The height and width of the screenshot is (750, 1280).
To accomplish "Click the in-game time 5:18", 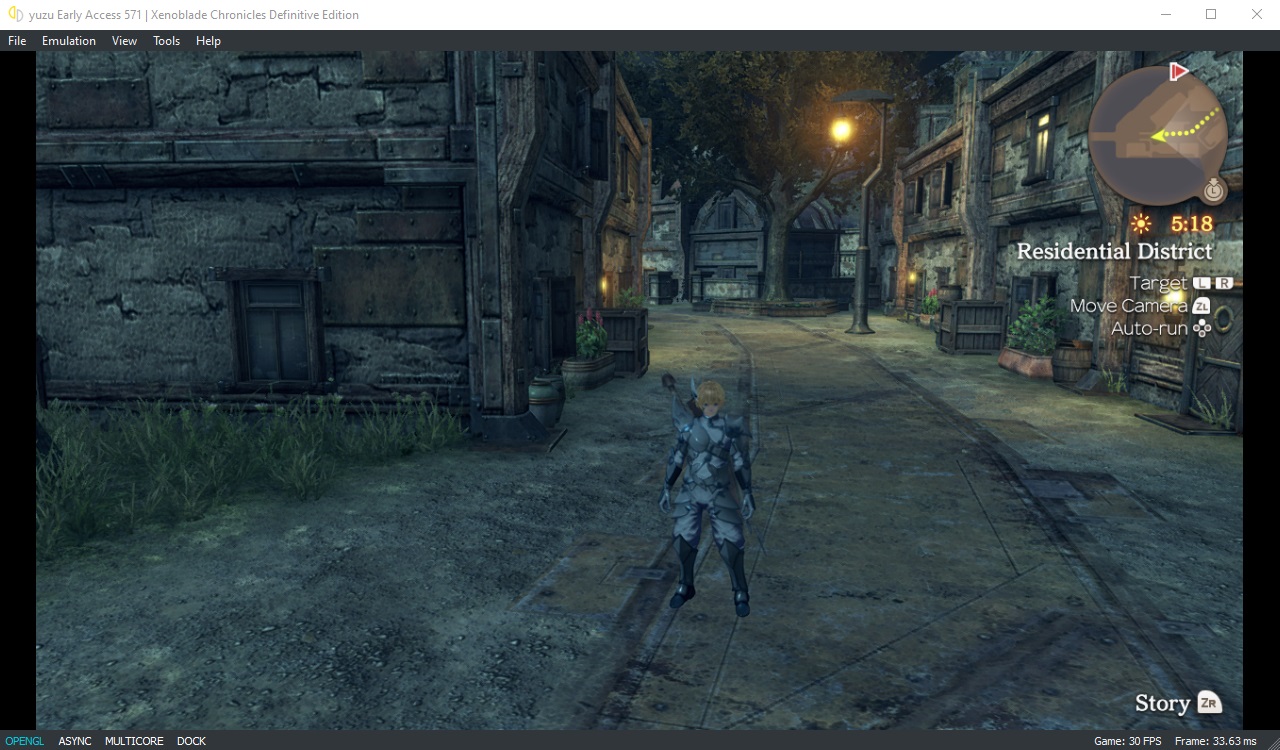I will pyautogui.click(x=1191, y=224).
